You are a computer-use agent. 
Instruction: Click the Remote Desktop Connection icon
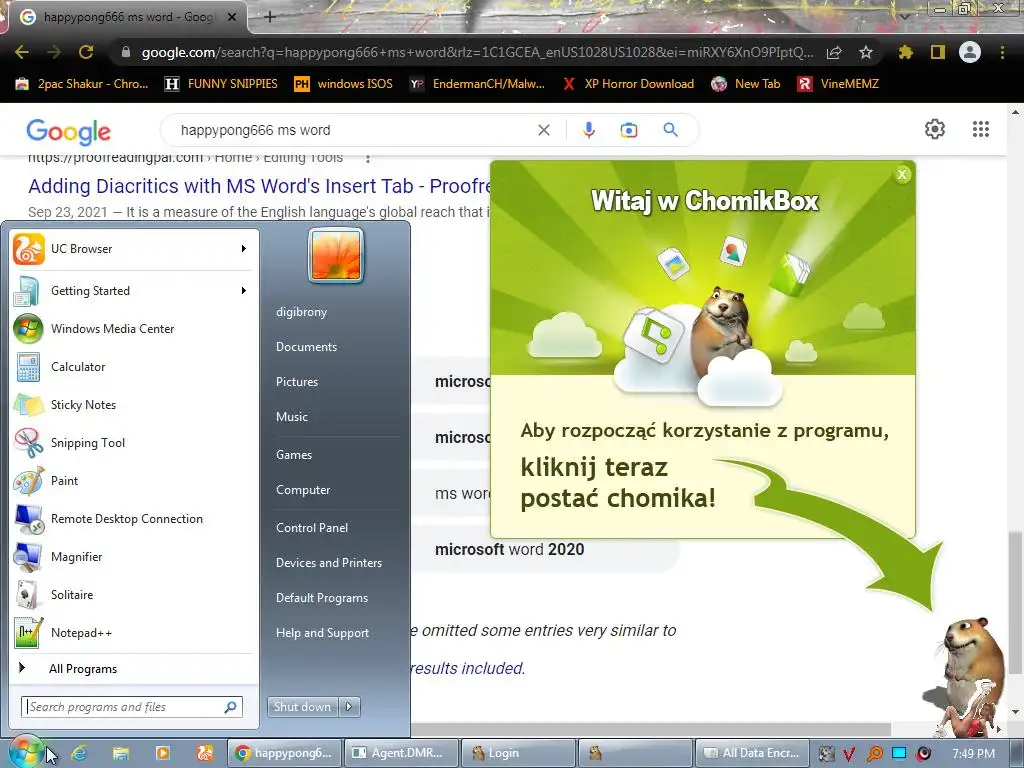click(29, 519)
